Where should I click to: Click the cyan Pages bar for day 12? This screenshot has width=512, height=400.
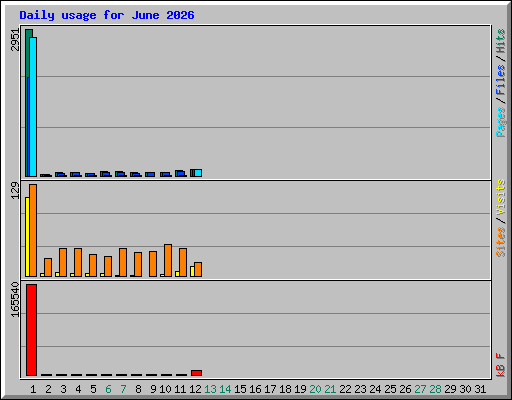[x=198, y=173]
